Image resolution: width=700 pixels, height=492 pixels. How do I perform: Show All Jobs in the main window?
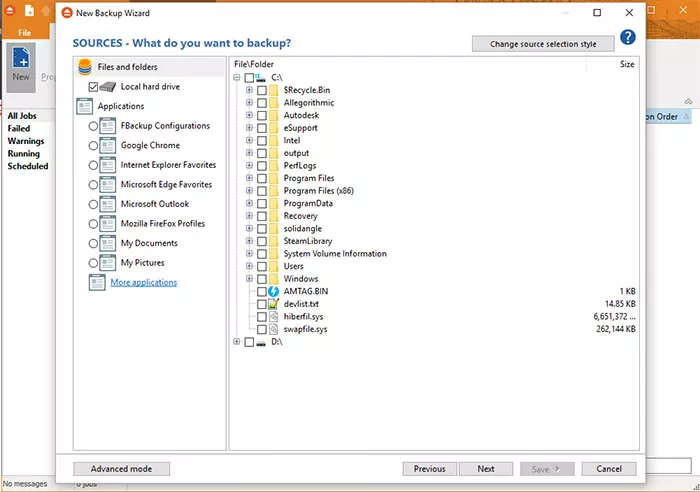point(22,116)
